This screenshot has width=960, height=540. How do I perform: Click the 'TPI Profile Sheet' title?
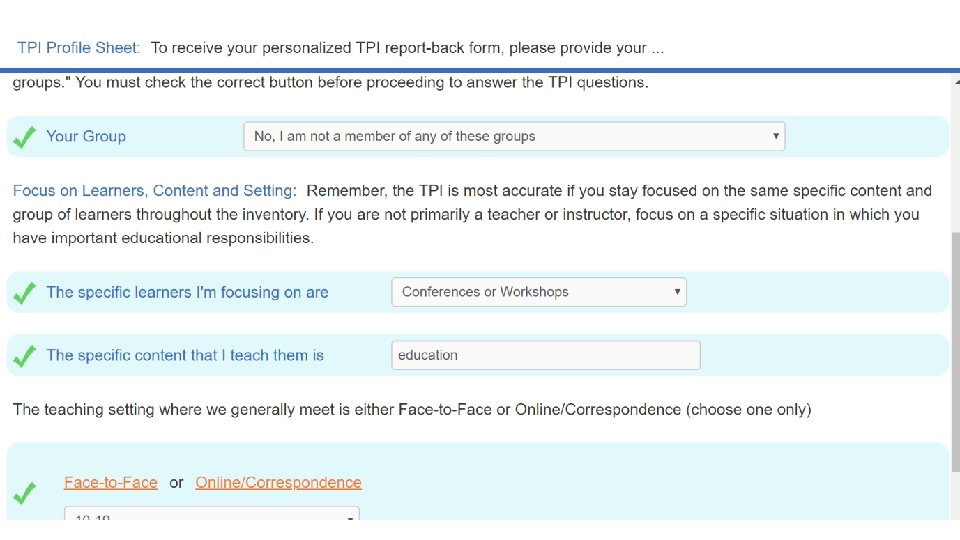(x=78, y=47)
